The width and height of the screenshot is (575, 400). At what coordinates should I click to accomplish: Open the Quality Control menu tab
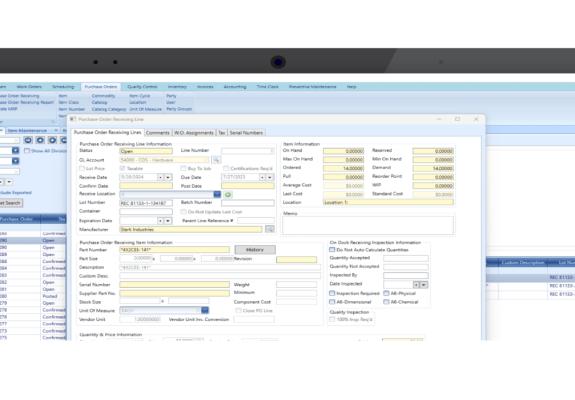142,87
